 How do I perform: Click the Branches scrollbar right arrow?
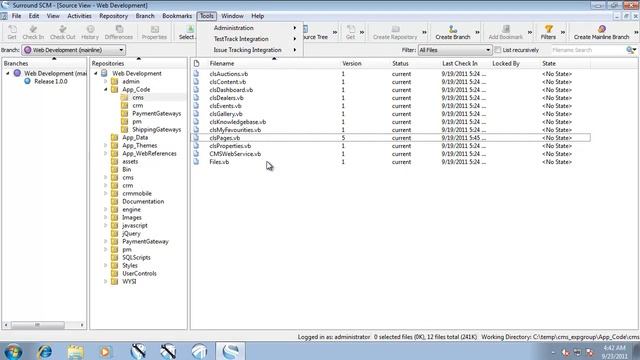[82, 325]
